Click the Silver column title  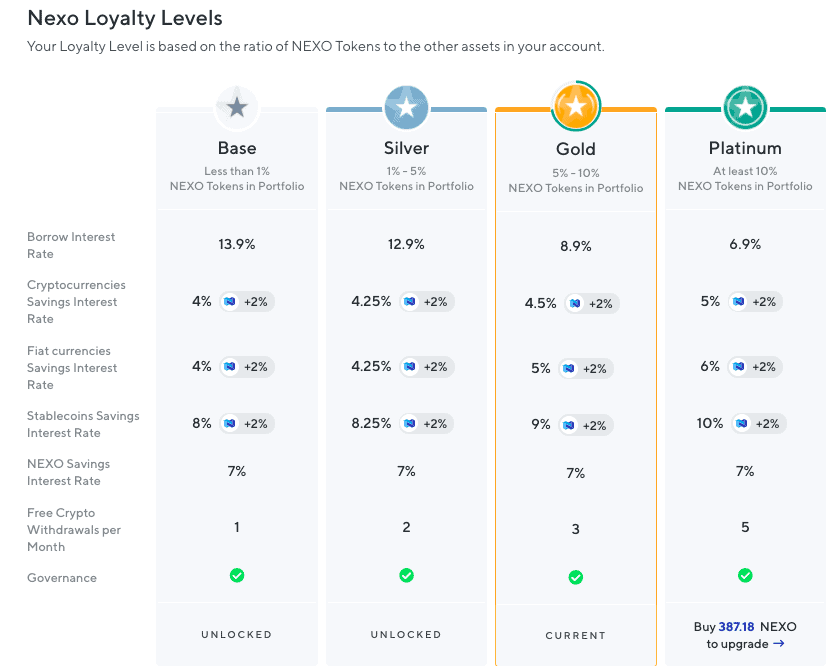[406, 148]
